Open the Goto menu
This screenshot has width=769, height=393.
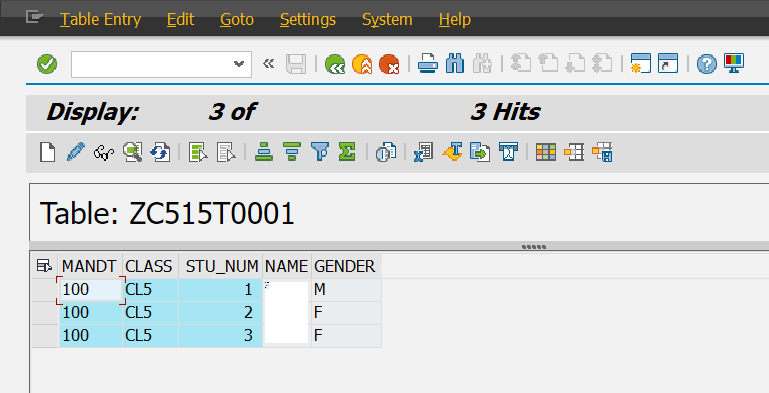[x=237, y=20]
